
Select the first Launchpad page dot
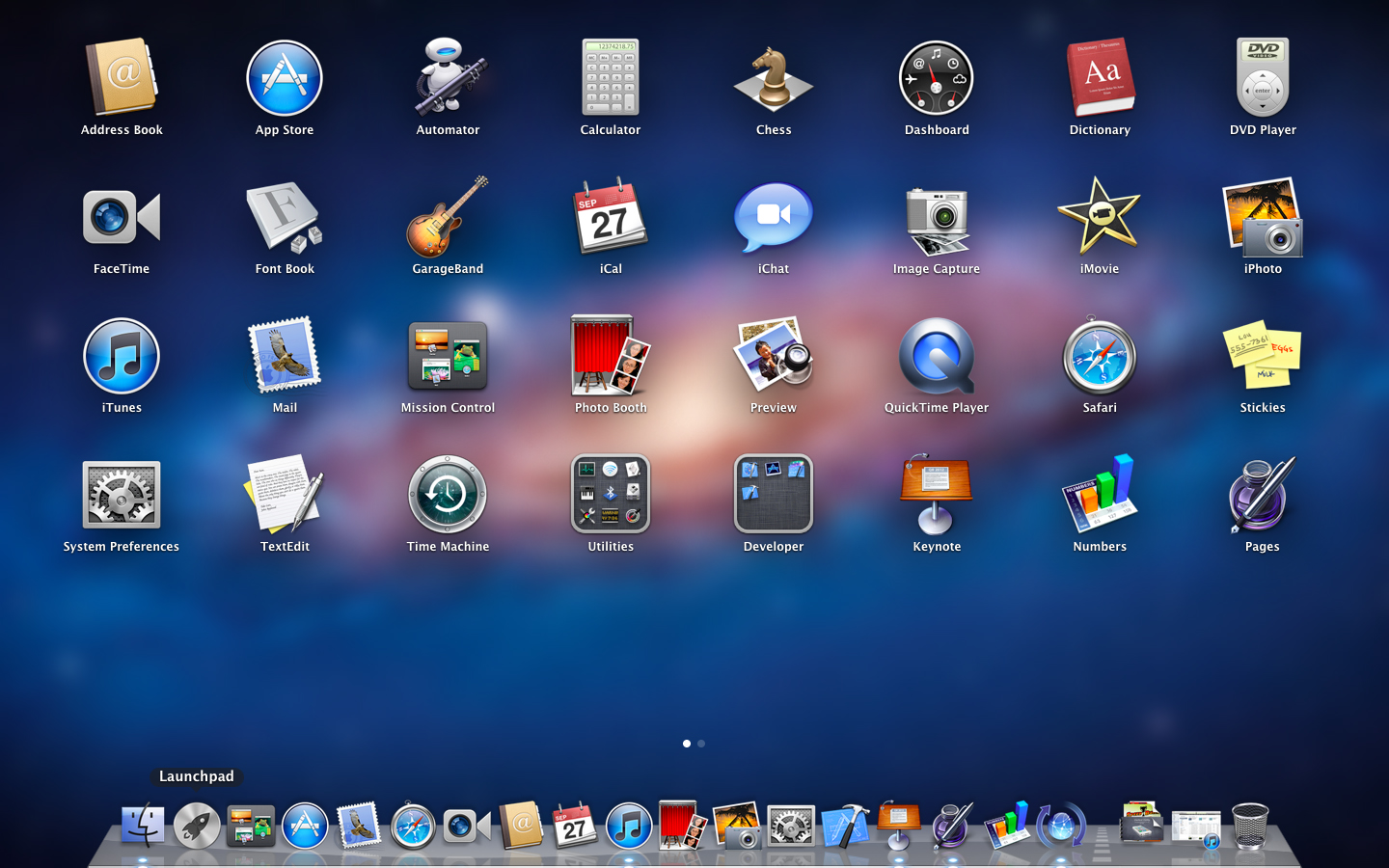[687, 744]
